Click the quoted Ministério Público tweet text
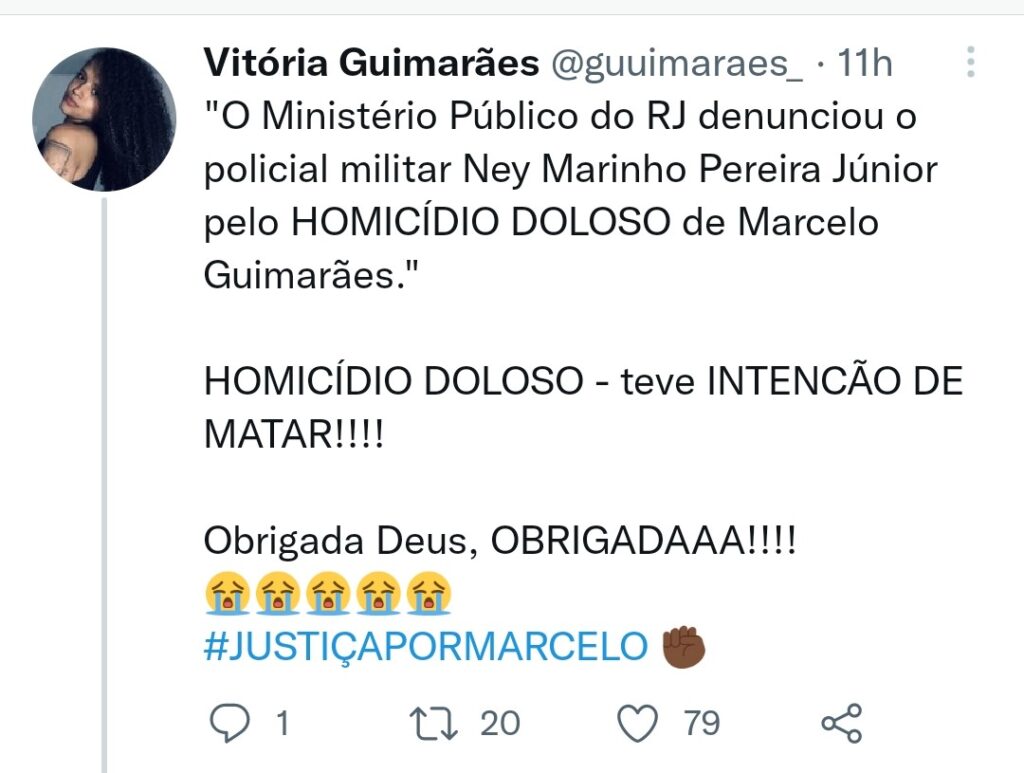The height and width of the screenshot is (773, 1024). click(x=571, y=195)
